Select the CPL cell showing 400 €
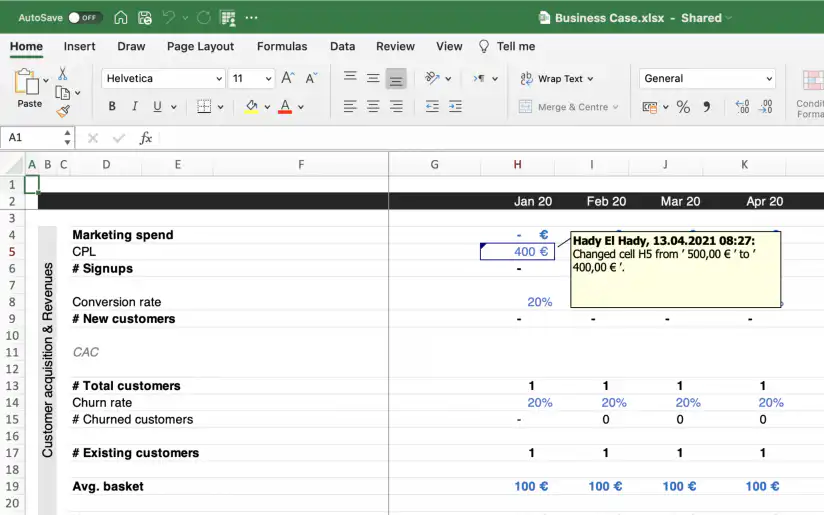Image resolution: width=824 pixels, height=515 pixels. click(518, 252)
